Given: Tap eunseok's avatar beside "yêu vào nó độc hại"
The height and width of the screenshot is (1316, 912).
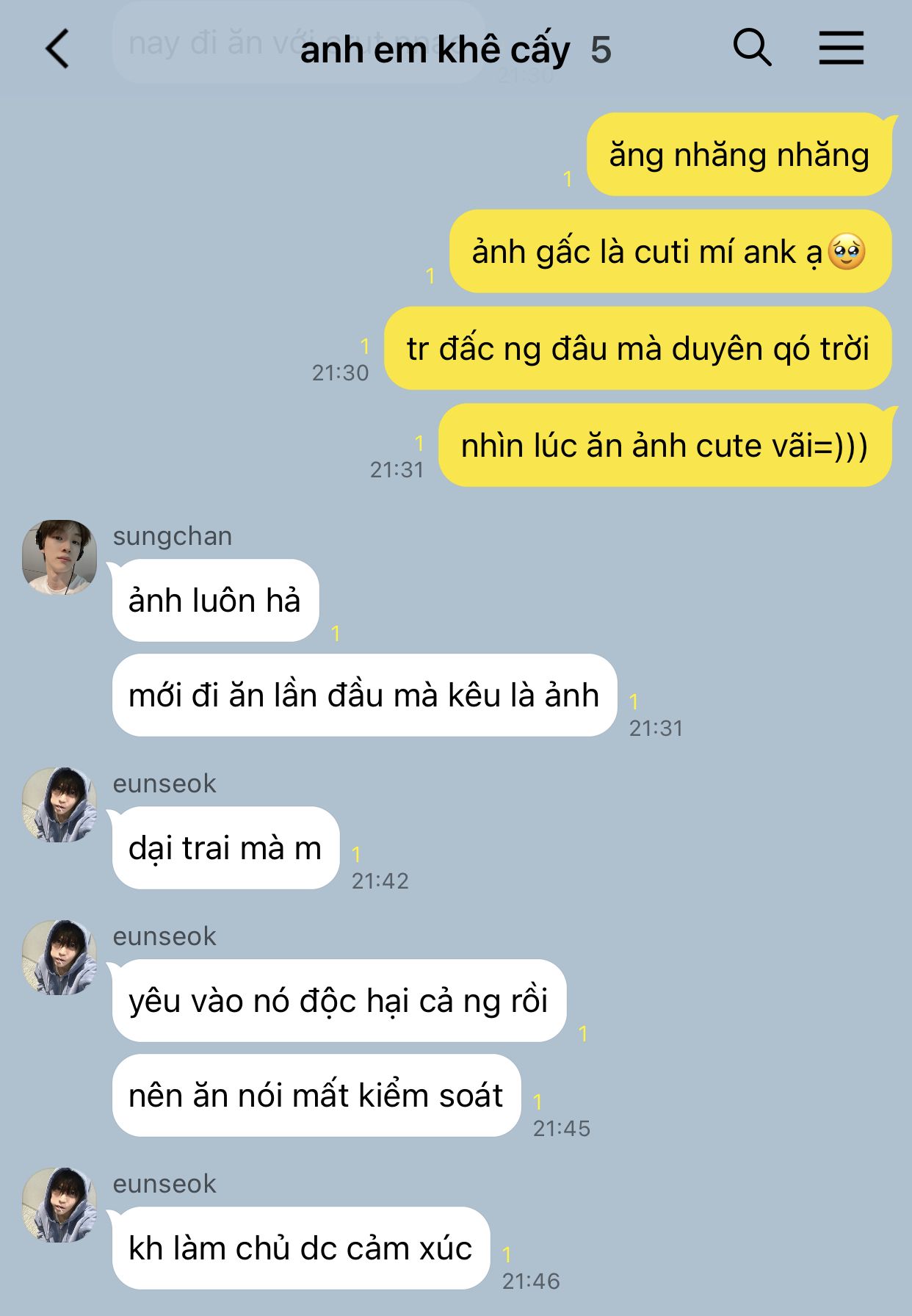Looking at the screenshot, I should 59,958.
